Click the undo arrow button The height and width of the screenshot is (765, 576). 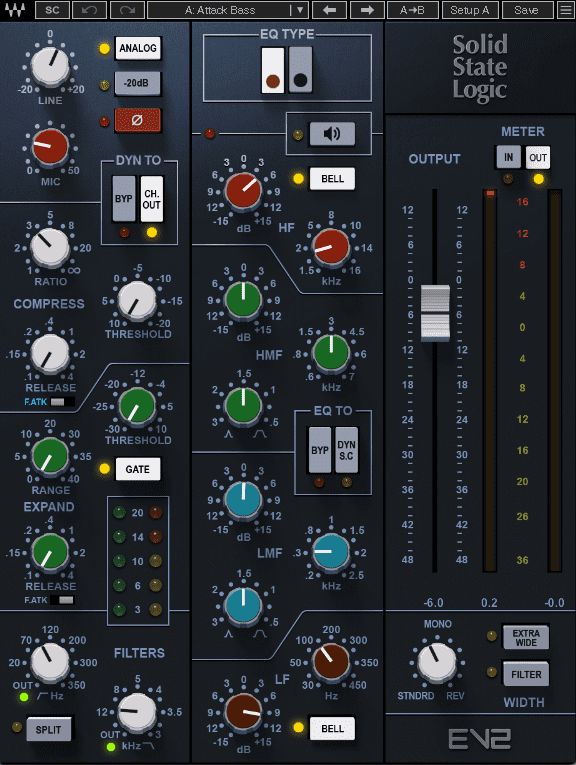click(x=89, y=10)
